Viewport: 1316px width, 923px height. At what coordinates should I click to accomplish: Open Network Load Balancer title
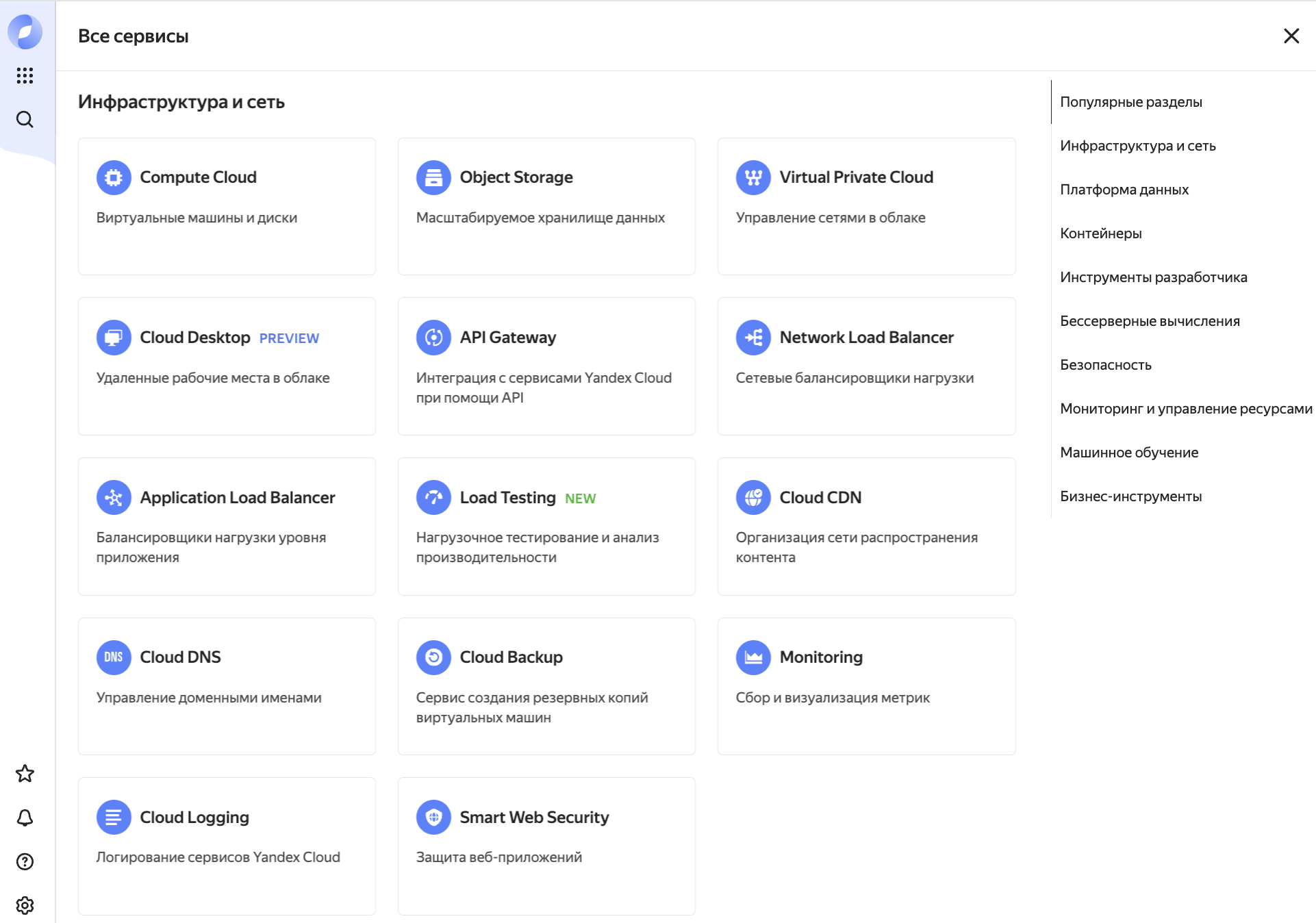[866, 338]
